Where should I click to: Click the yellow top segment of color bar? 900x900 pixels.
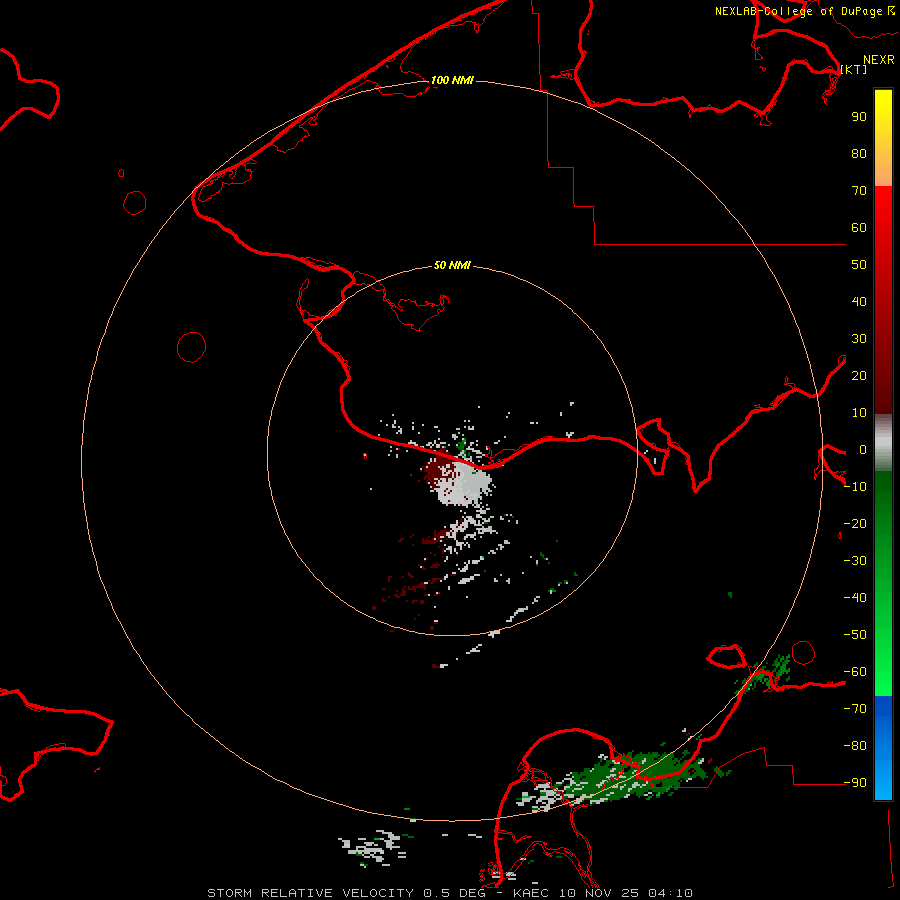883,138
